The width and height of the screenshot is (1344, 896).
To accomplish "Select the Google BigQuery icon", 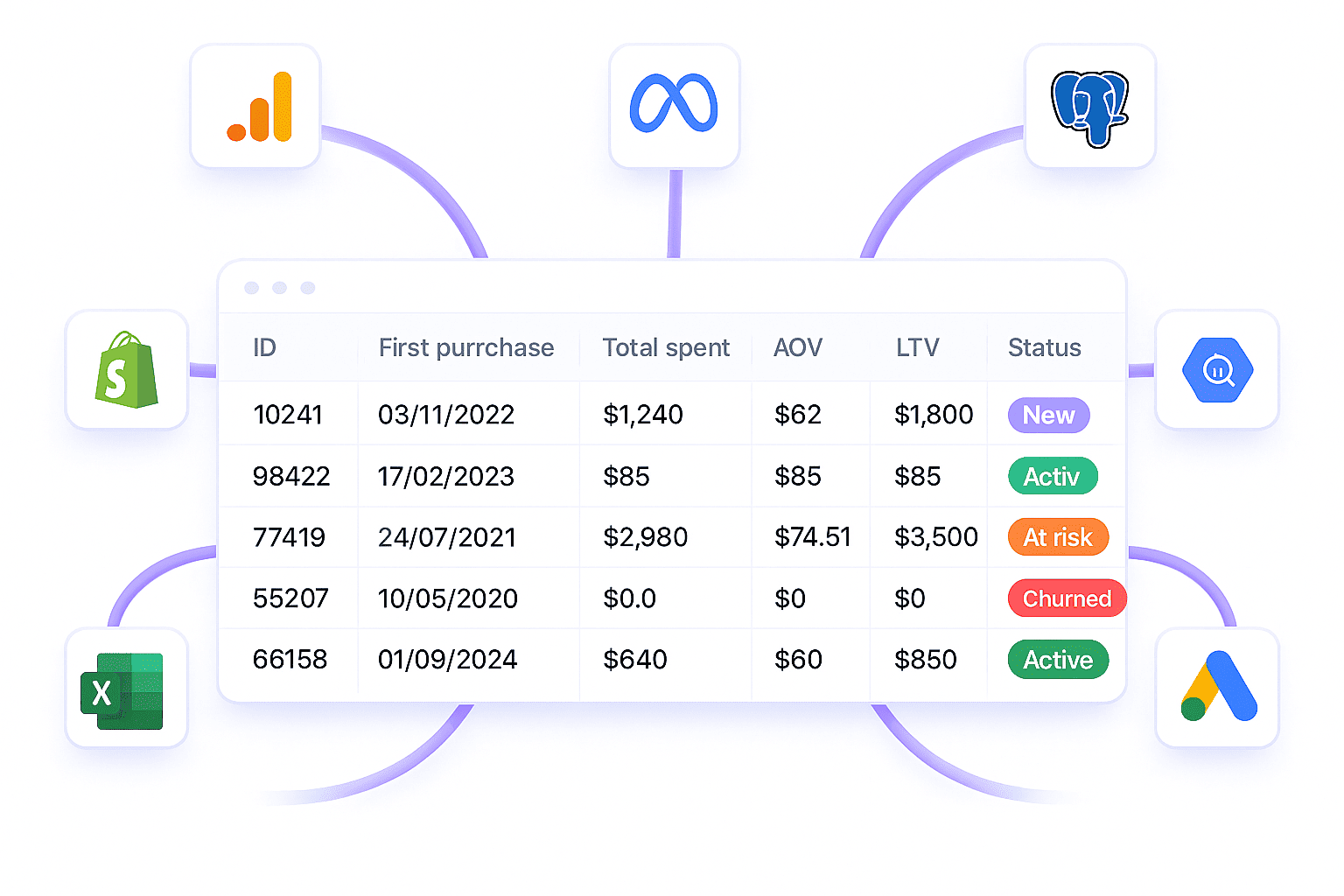I will point(1217,370).
